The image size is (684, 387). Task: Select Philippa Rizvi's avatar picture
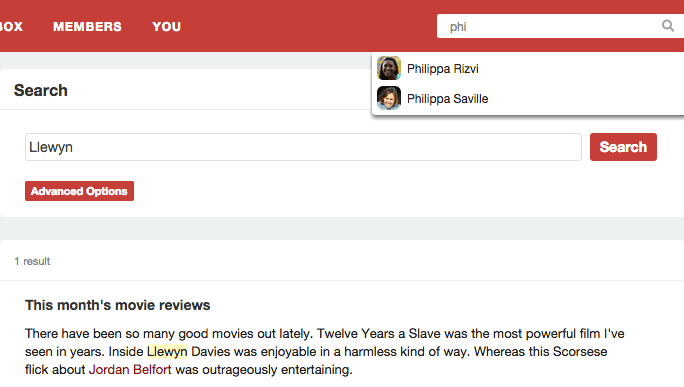point(389,68)
